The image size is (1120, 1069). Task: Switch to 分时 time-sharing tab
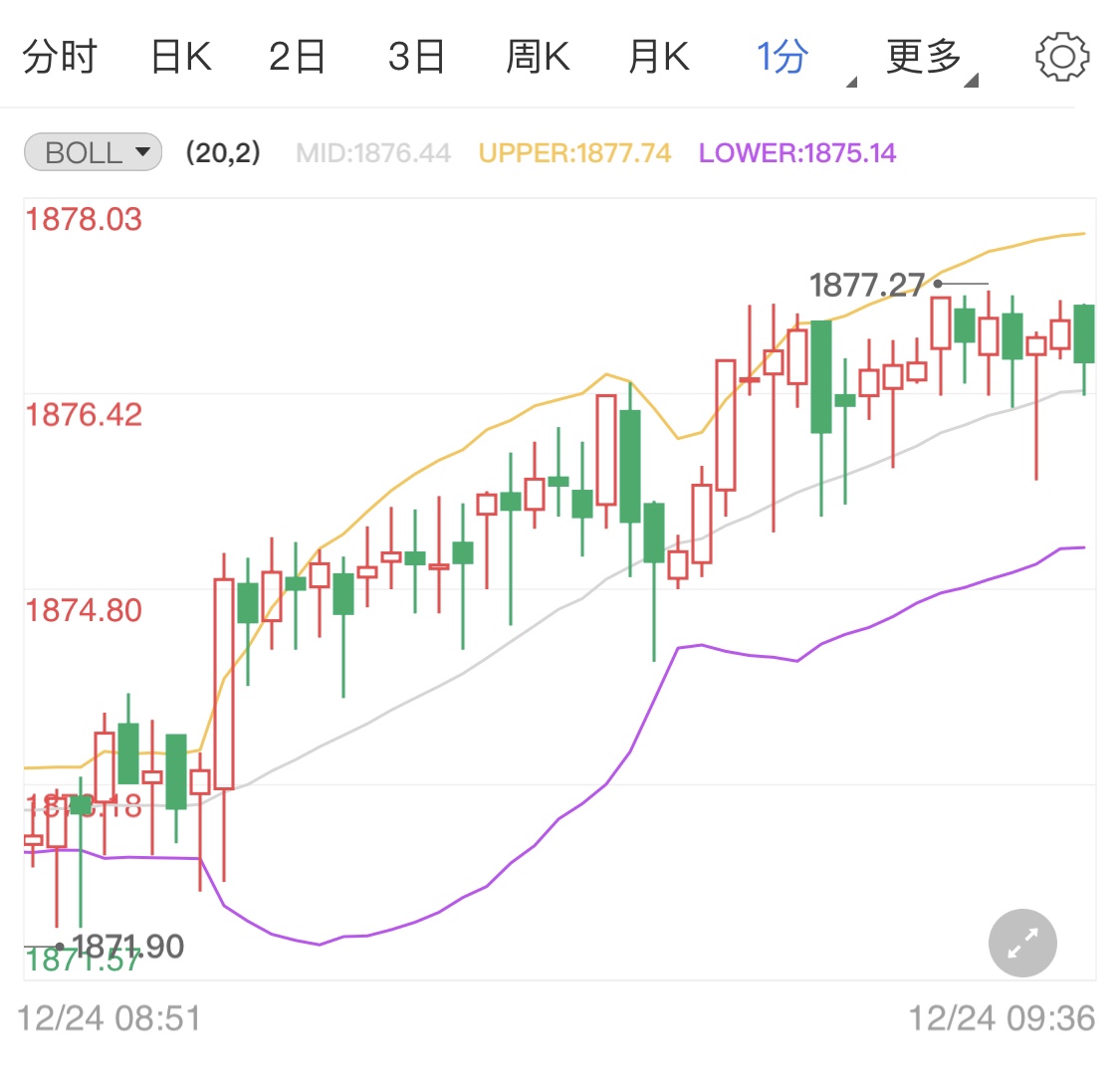(x=60, y=57)
